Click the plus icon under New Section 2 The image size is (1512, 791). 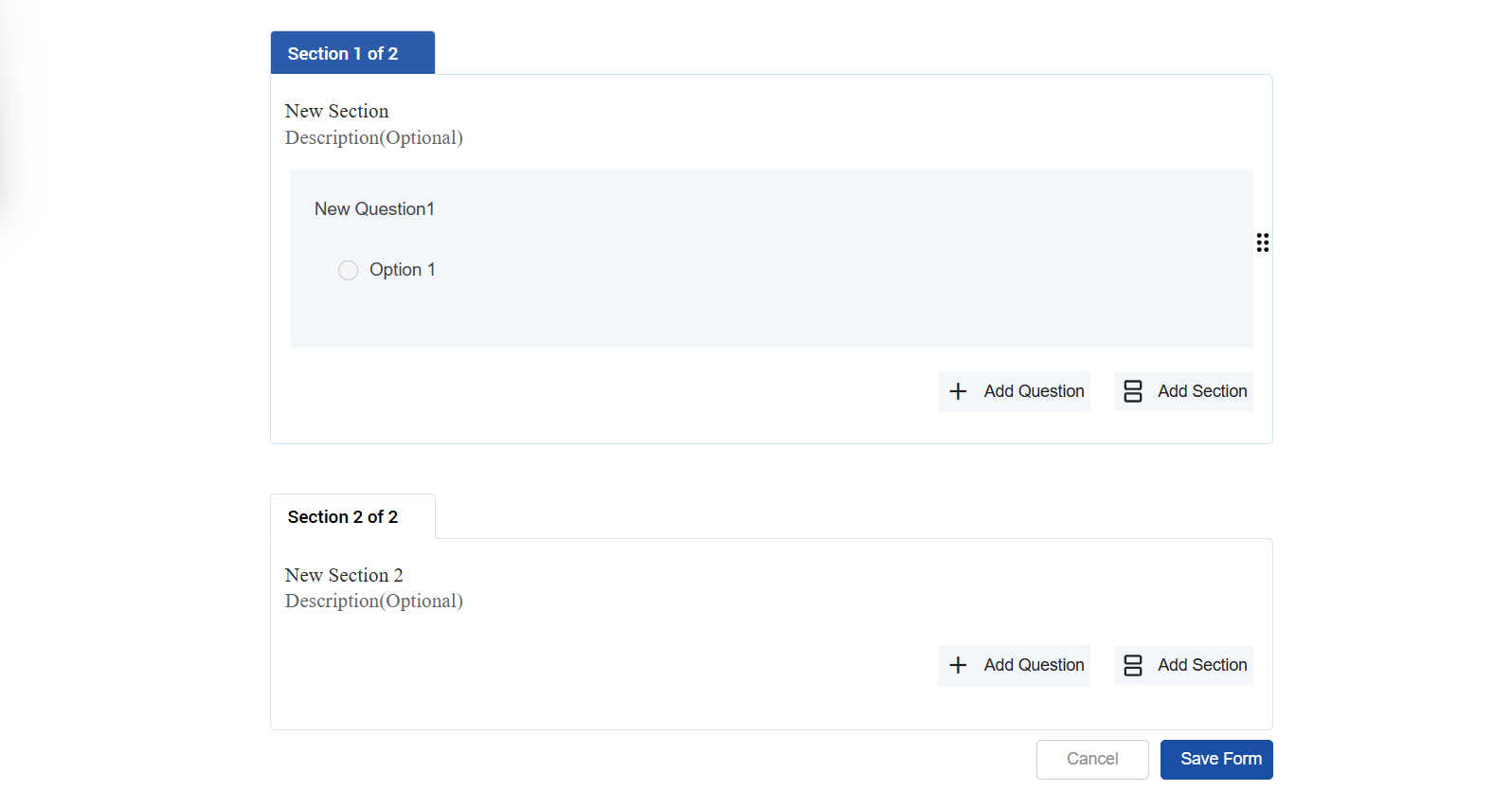tap(958, 665)
